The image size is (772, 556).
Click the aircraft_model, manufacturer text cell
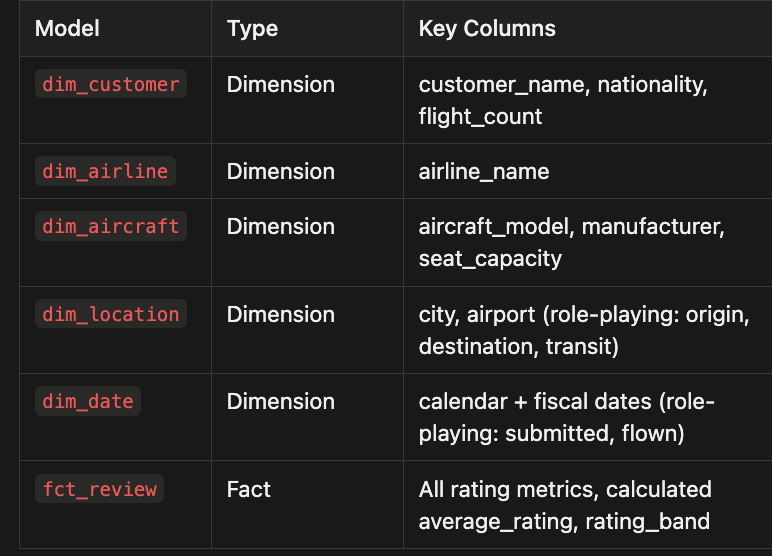pos(572,242)
